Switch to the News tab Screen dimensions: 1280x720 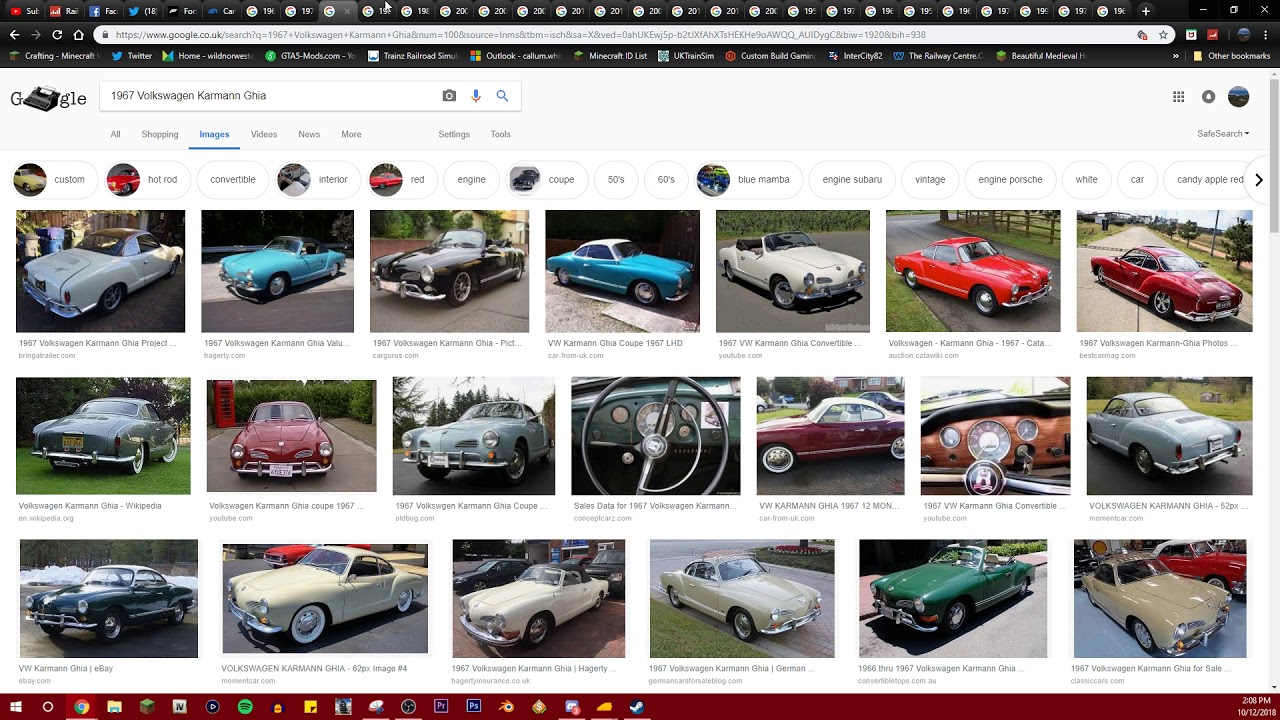(x=309, y=134)
